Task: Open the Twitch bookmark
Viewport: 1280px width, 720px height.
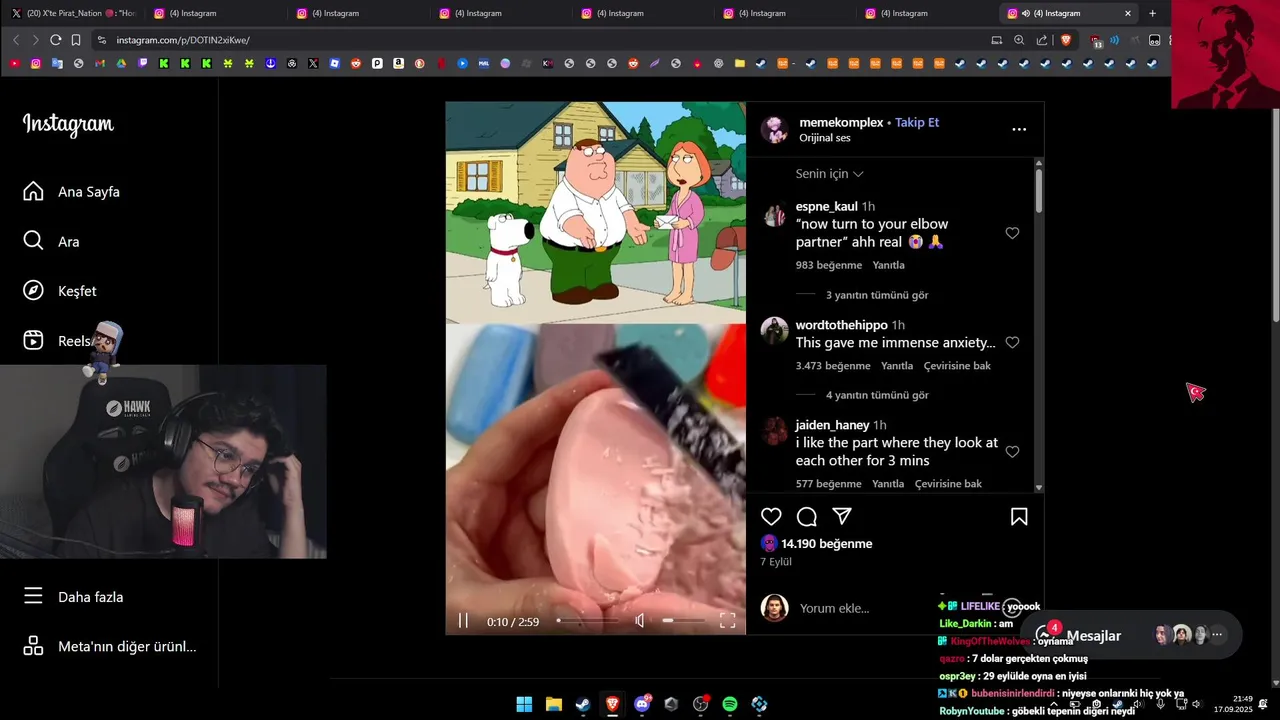Action: click(143, 63)
